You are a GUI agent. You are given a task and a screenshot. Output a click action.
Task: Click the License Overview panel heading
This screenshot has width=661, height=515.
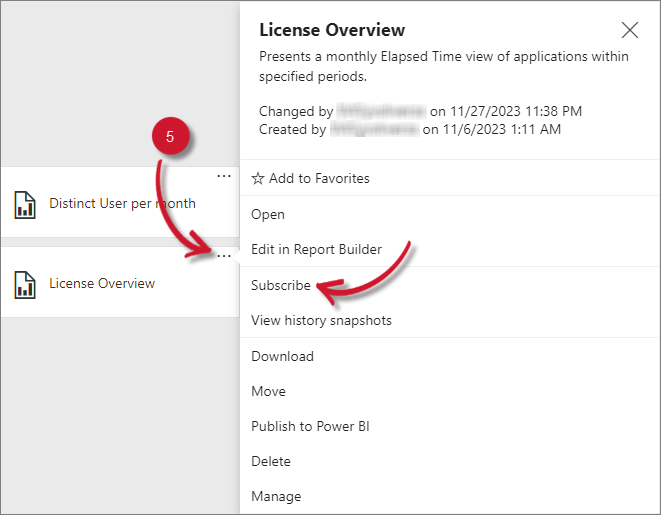[x=332, y=30]
